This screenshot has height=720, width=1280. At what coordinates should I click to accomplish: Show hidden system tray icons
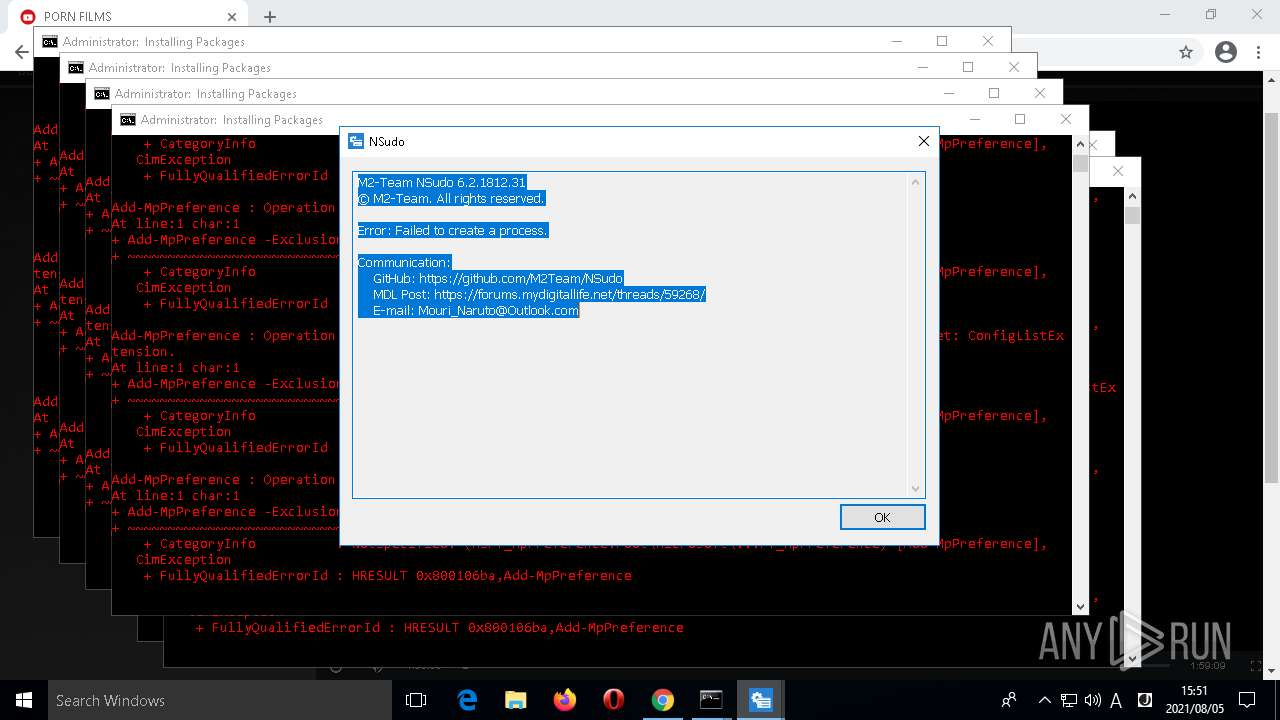(x=1044, y=700)
